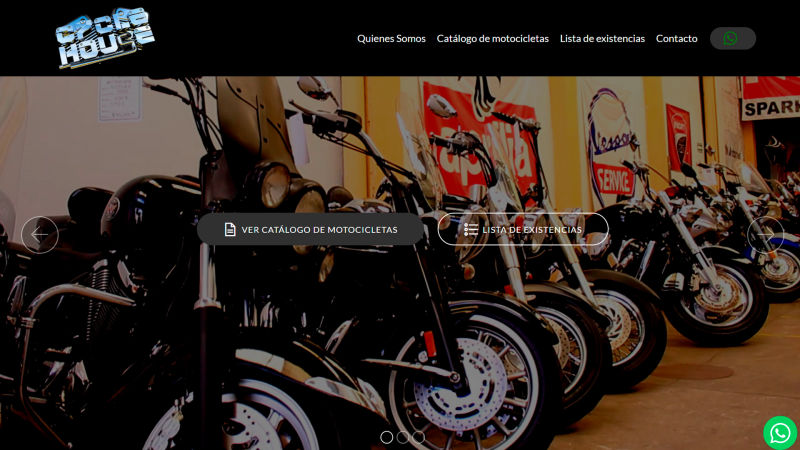Show the previous slide with left arrow
This screenshot has width=800, height=450.
pos(40,235)
